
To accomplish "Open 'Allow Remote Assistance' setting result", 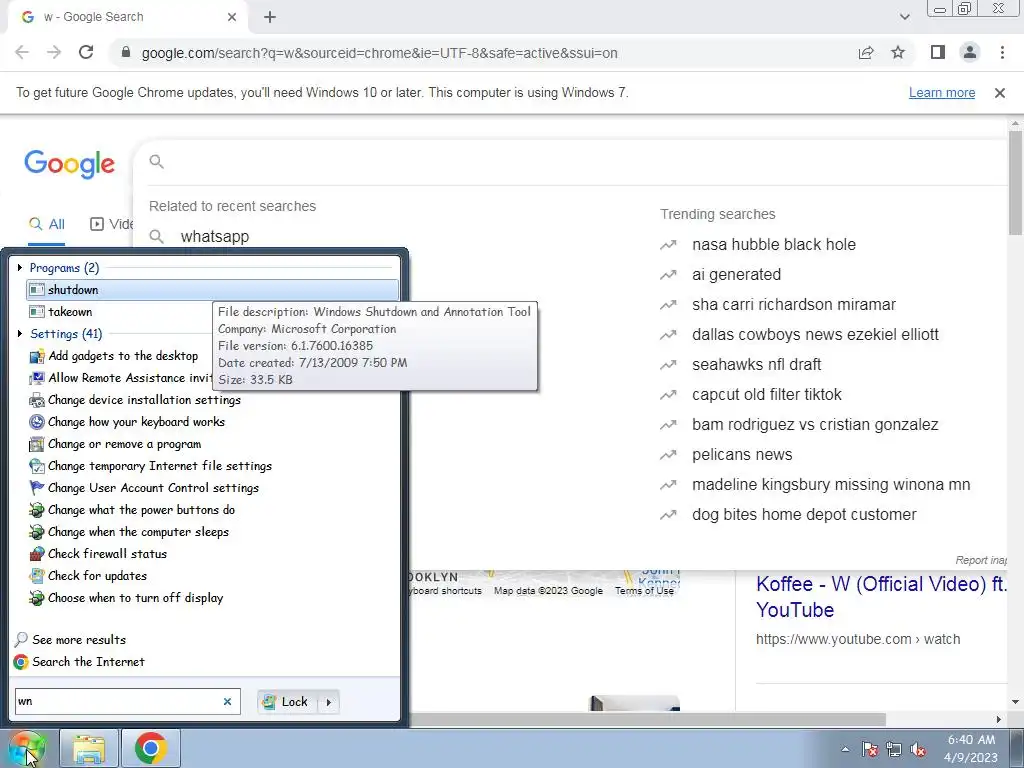I will tap(121, 378).
